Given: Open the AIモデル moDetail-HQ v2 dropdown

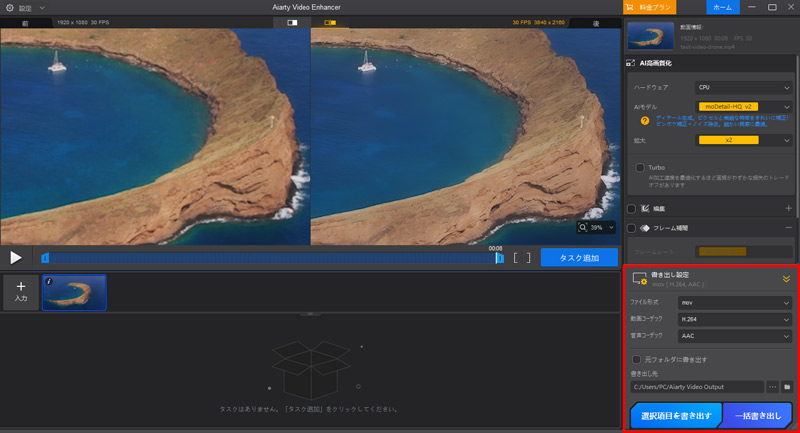Looking at the screenshot, I should (744, 107).
